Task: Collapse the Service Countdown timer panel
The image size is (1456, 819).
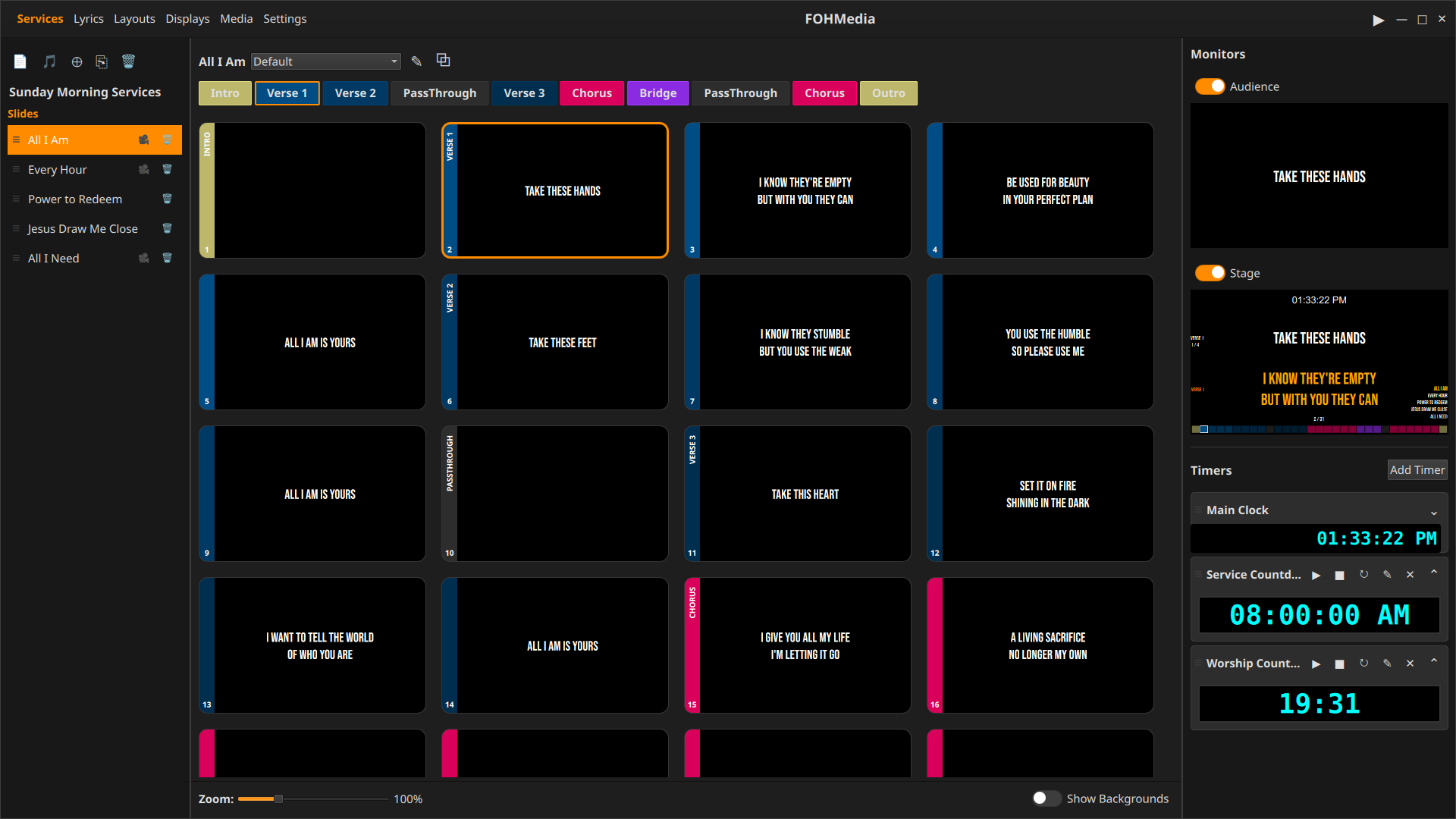Action: (x=1434, y=573)
